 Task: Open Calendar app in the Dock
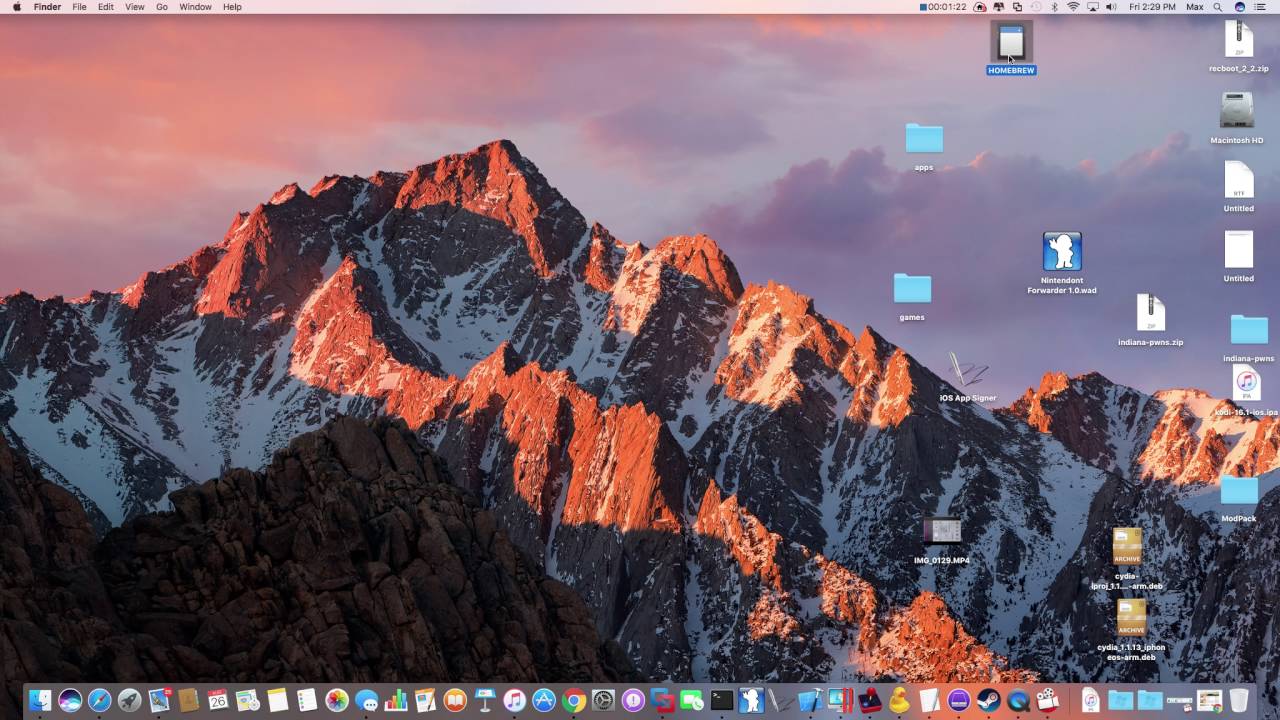tap(218, 700)
